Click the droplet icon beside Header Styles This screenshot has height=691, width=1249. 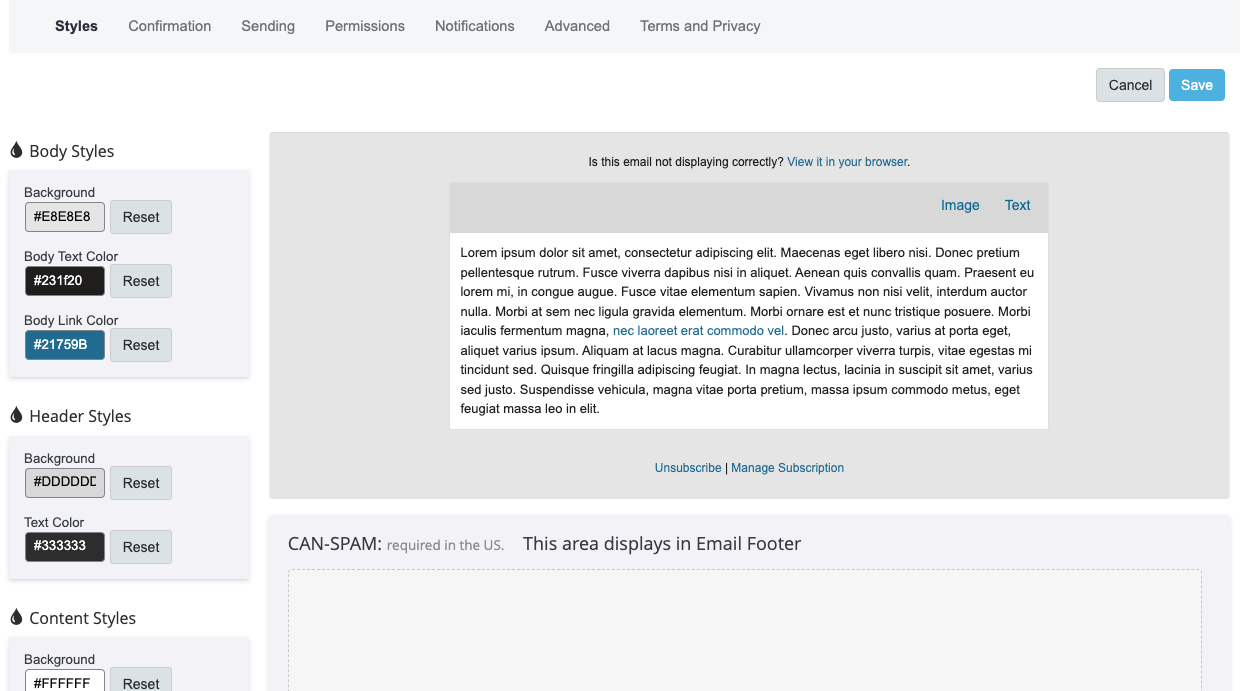(16, 415)
